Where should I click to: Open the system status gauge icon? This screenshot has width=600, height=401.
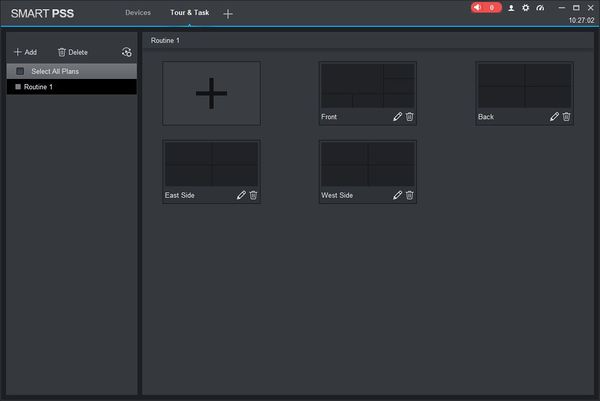[x=540, y=8]
